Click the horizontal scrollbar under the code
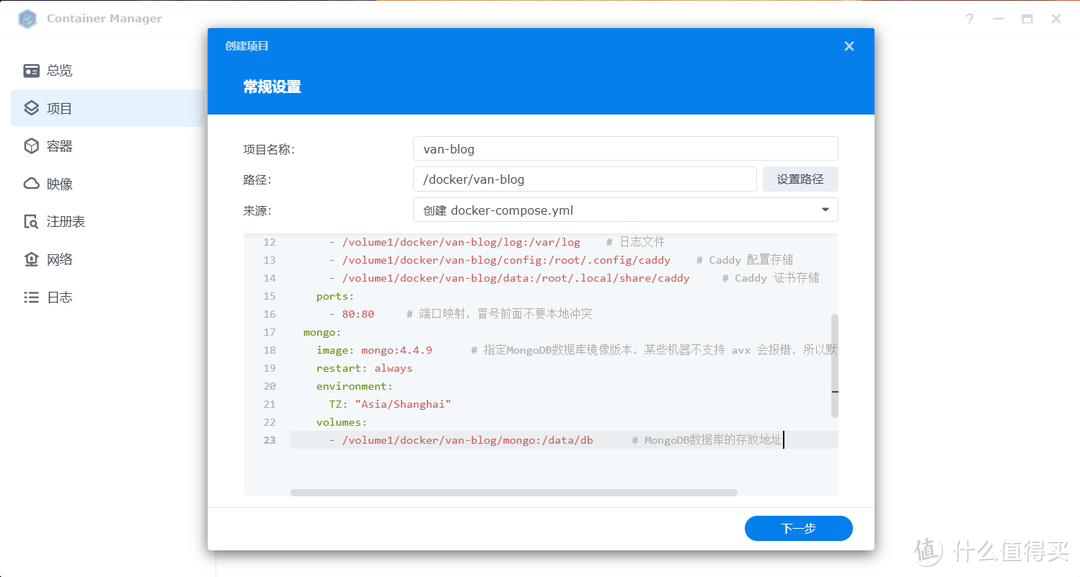 (x=513, y=492)
